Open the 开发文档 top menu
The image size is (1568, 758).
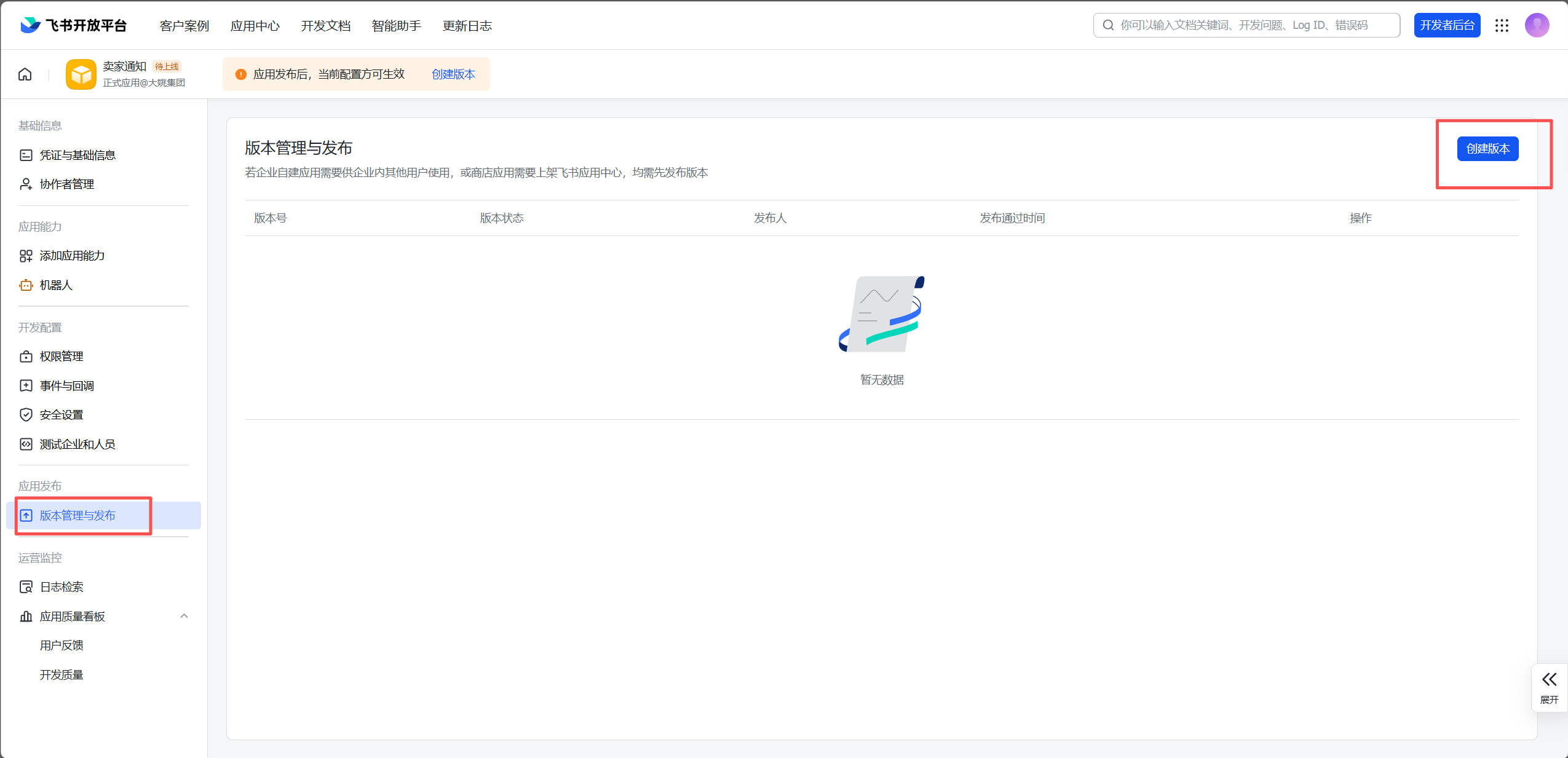tap(326, 26)
